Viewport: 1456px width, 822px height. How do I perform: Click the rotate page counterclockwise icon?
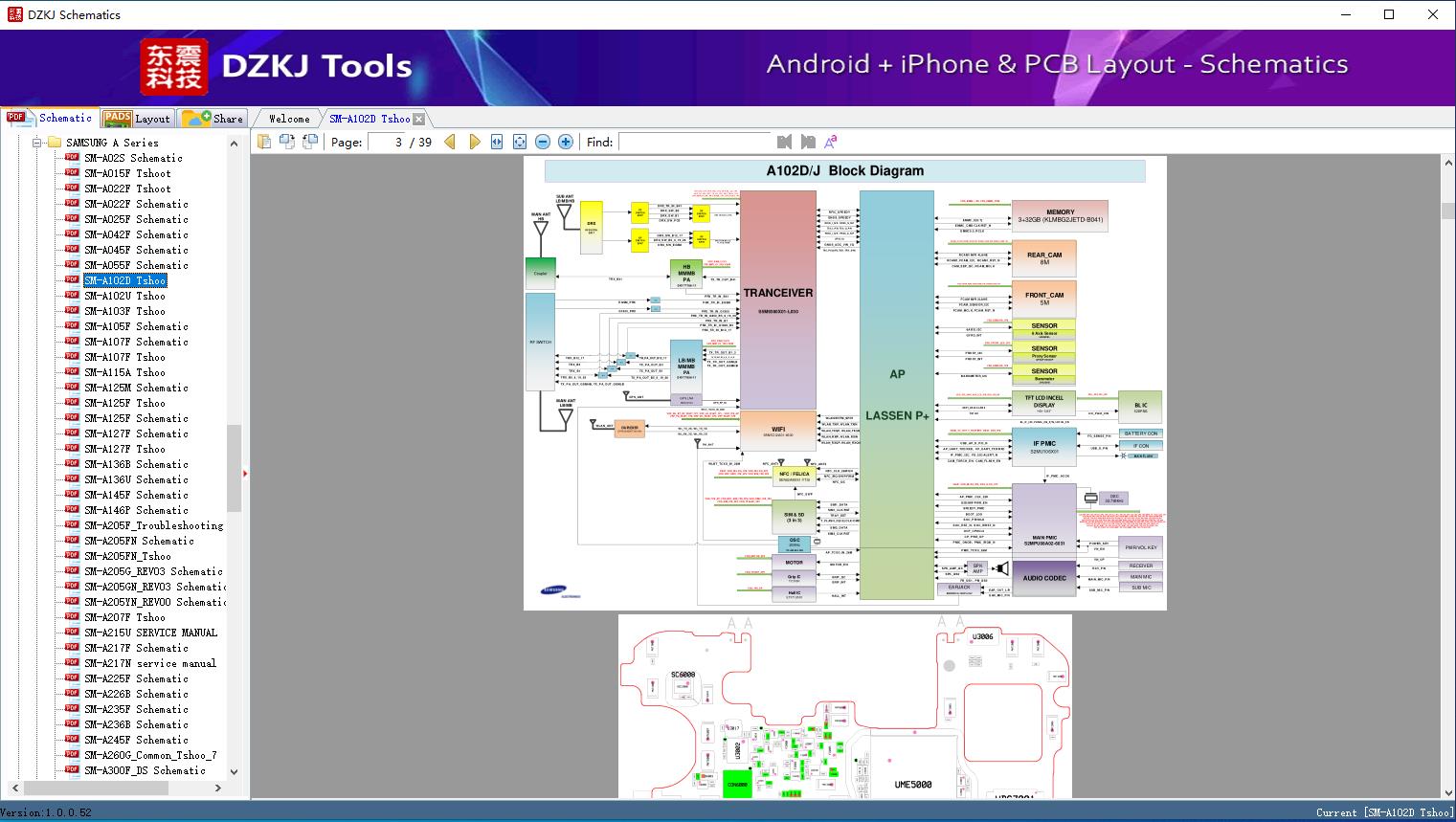coord(287,142)
